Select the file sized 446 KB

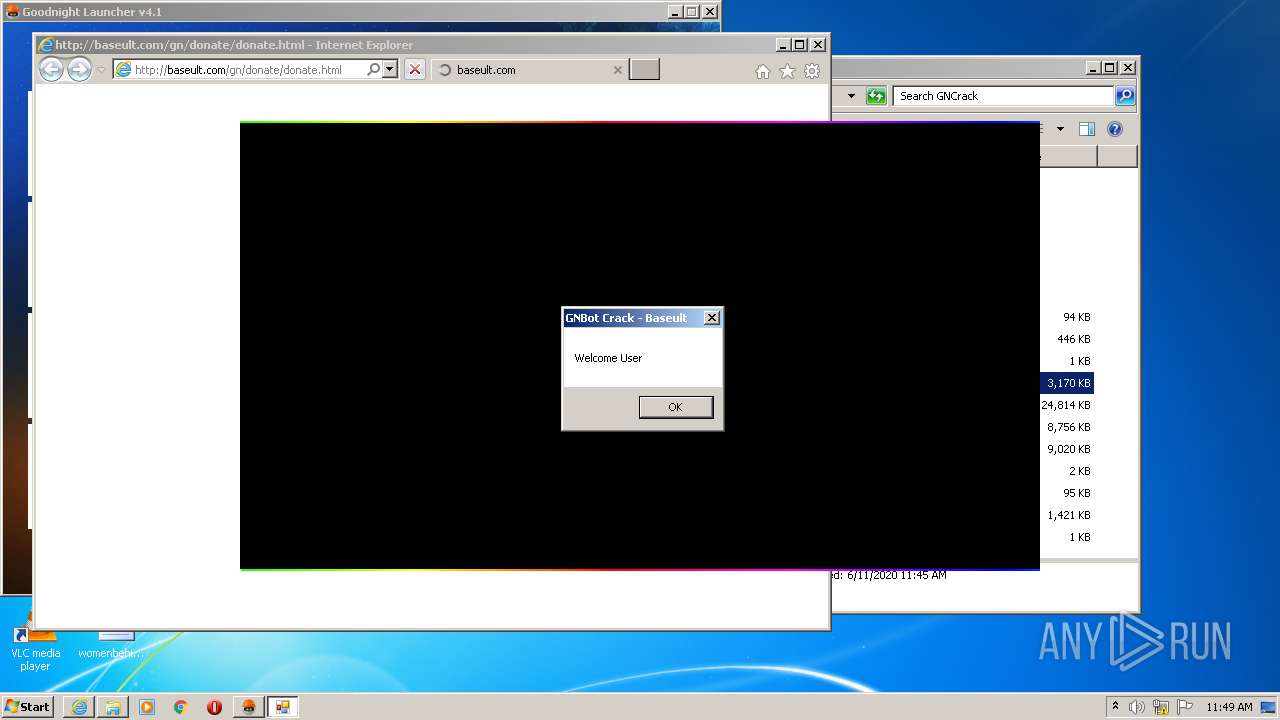pyautogui.click(x=1073, y=339)
